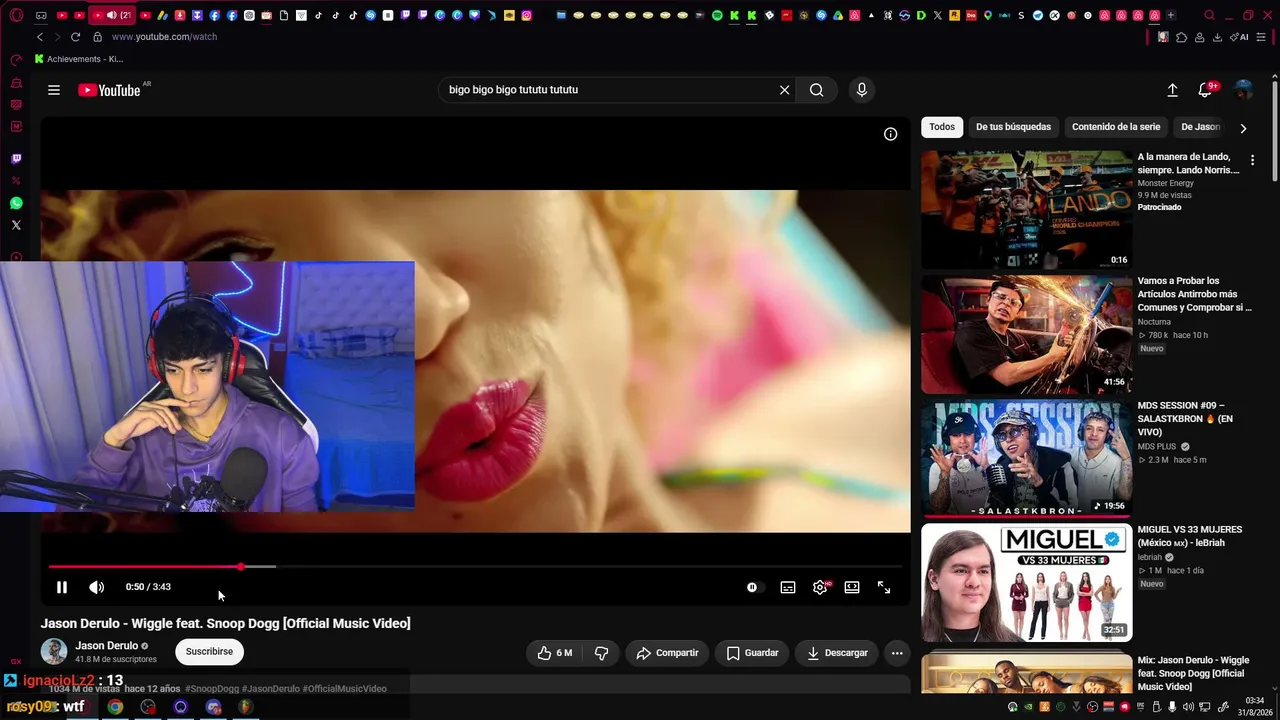The image size is (1280, 720).
Task: Open X (Twitter) in the Opera sidebar
Action: click(x=16, y=225)
